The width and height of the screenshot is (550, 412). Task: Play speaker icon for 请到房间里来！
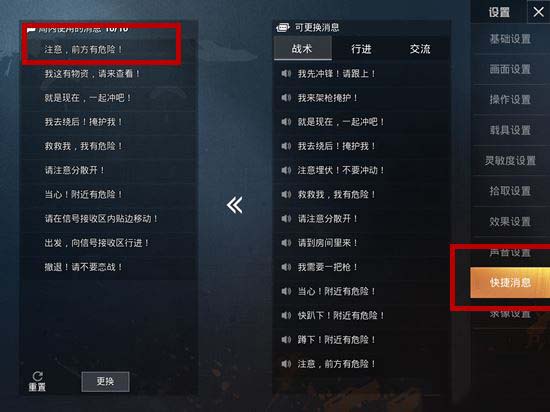(x=286, y=243)
